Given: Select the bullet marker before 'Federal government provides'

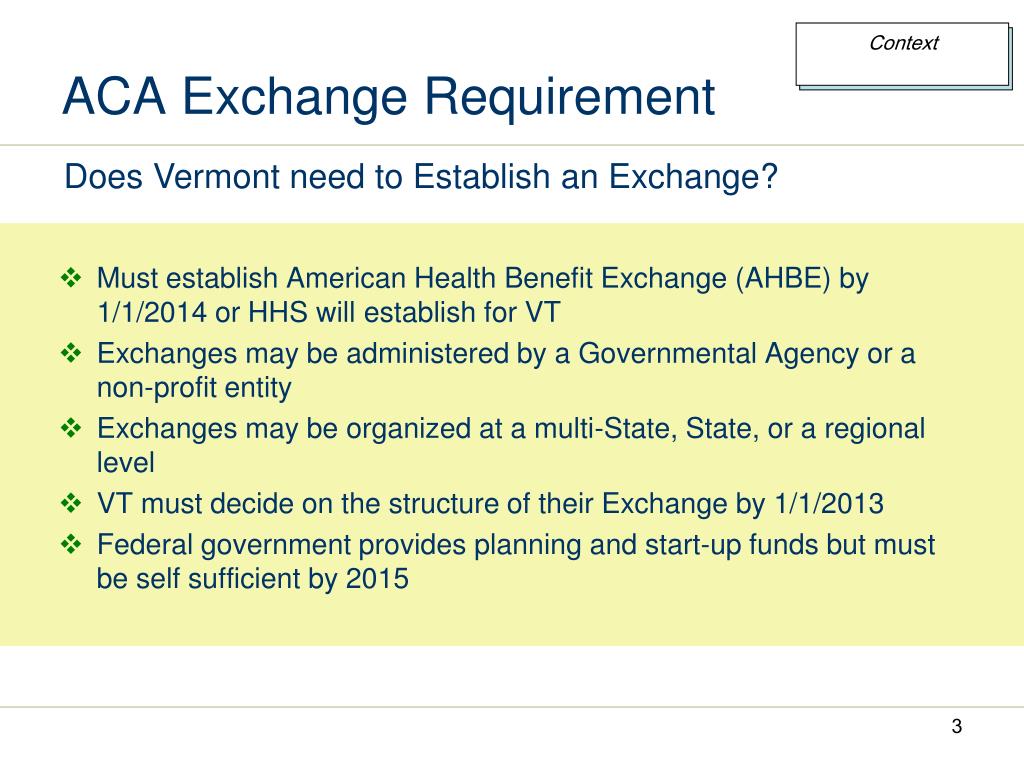Looking at the screenshot, I should (x=71, y=544).
